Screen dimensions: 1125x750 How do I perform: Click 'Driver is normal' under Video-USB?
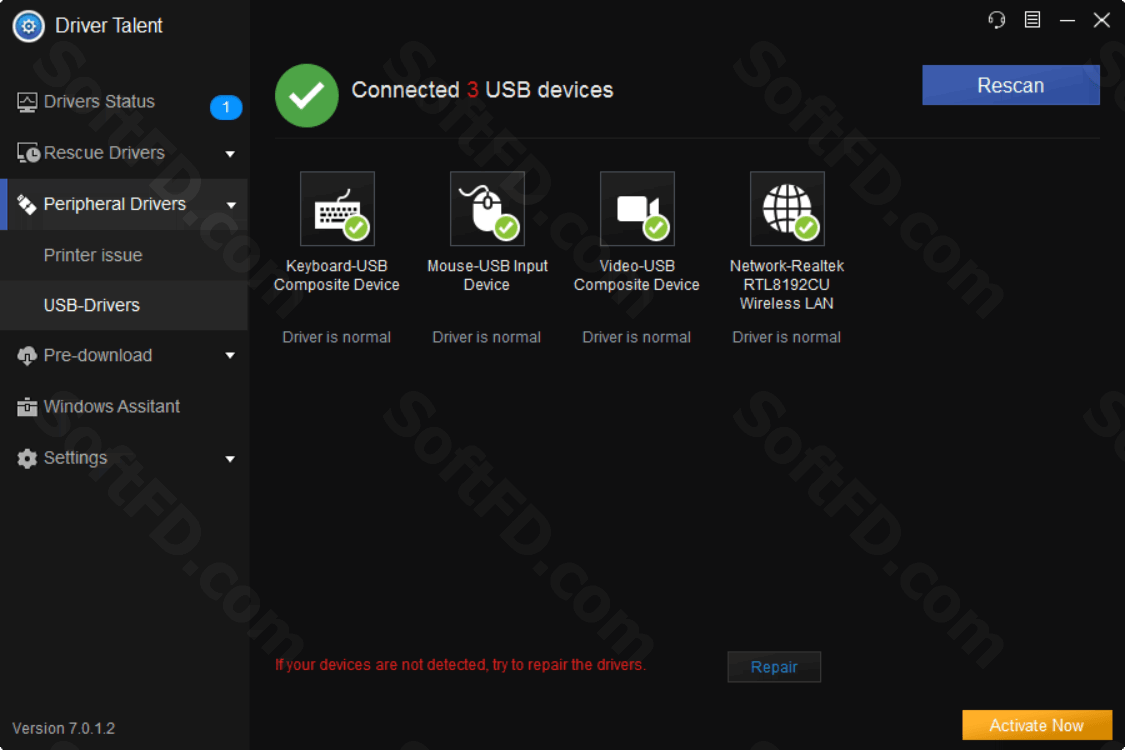(636, 337)
